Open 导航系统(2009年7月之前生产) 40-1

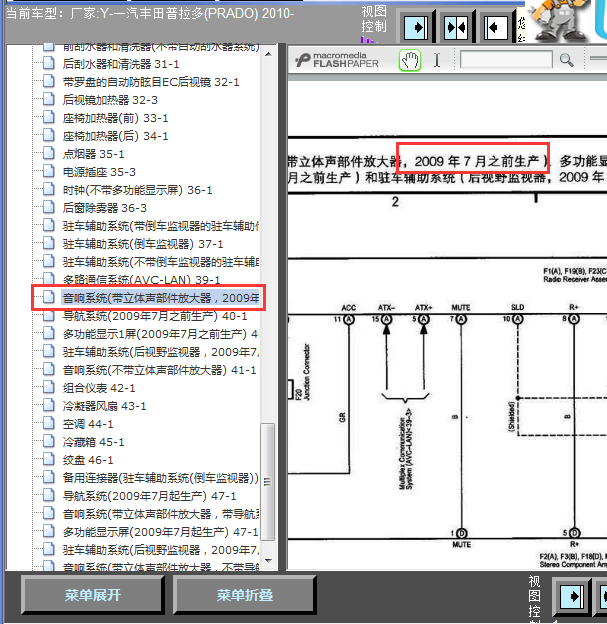[x=155, y=316]
